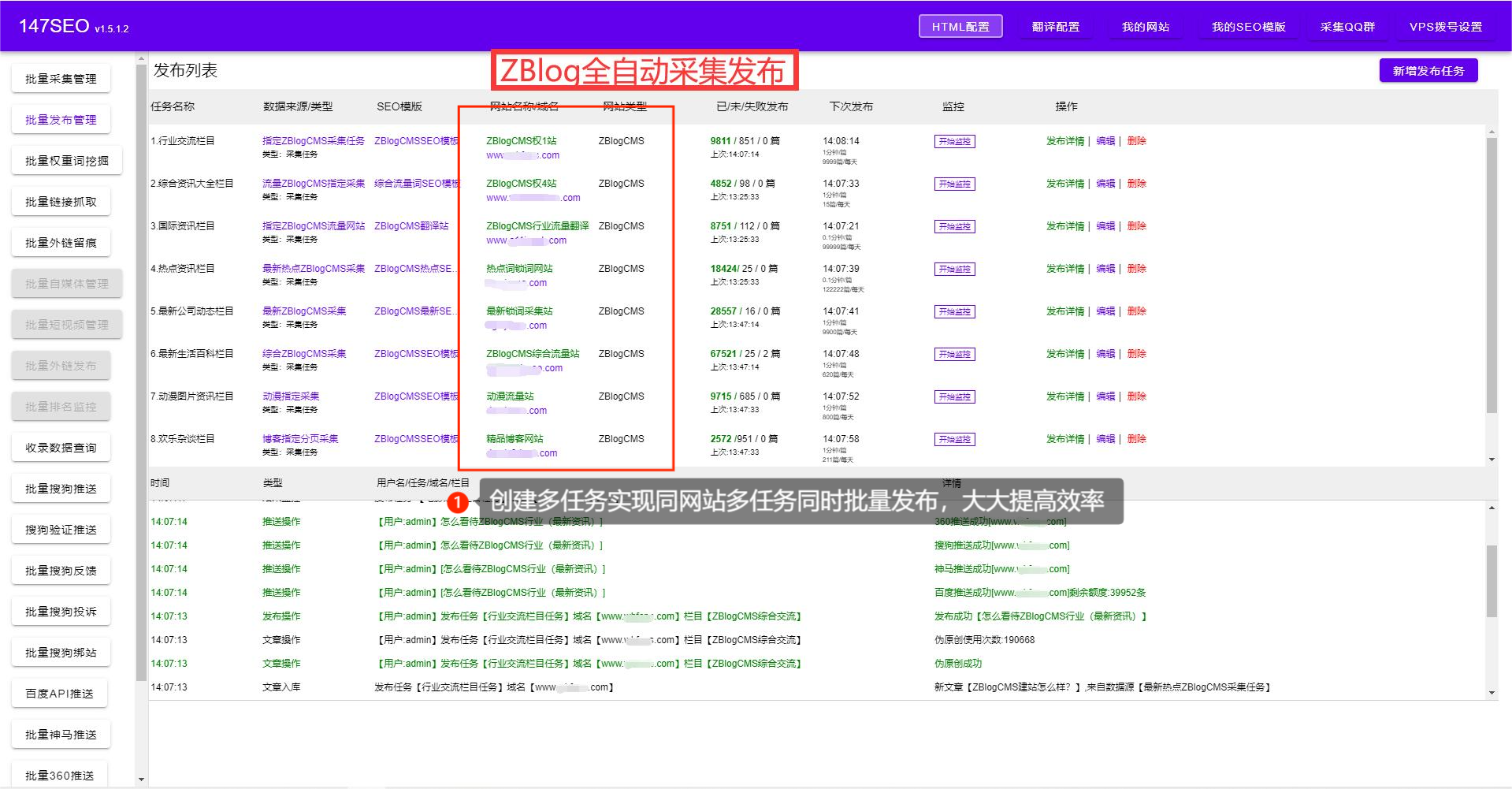Viewport: 1512px width, 789px height.
Task: Open 搜狗验证推送 in the sidebar
Action: (61, 530)
